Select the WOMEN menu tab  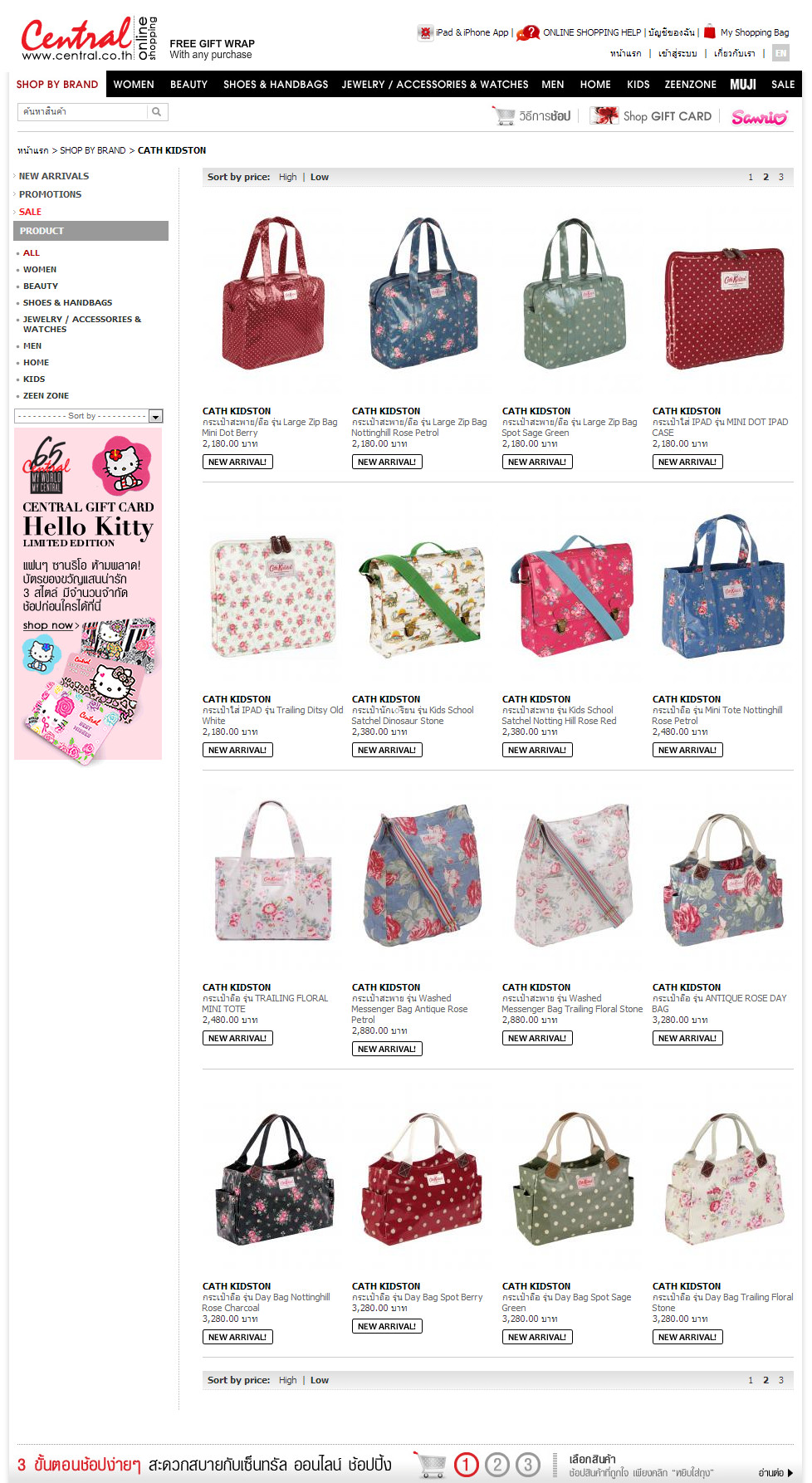(x=134, y=85)
